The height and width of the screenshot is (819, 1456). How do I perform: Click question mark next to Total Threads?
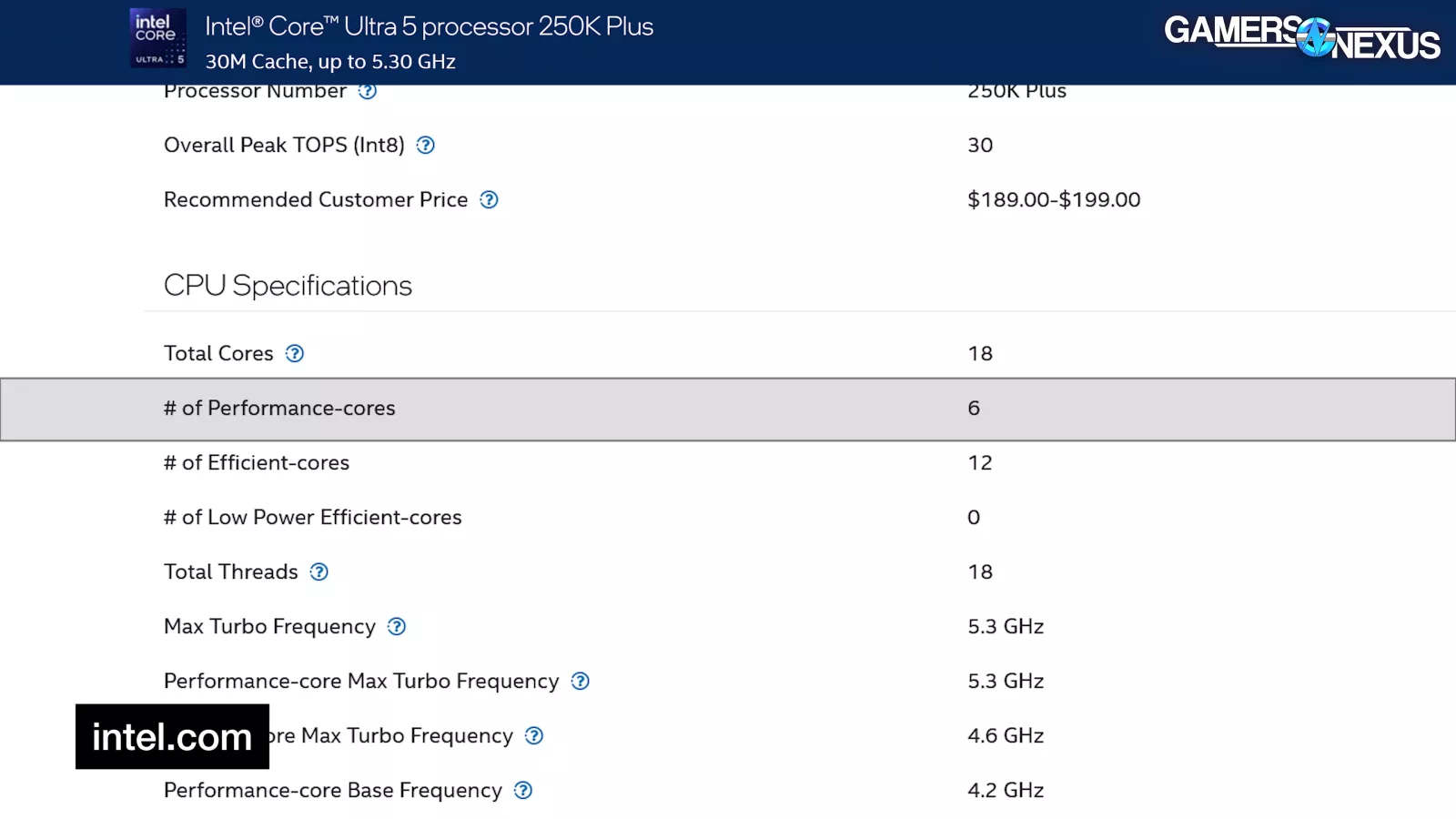point(318,572)
